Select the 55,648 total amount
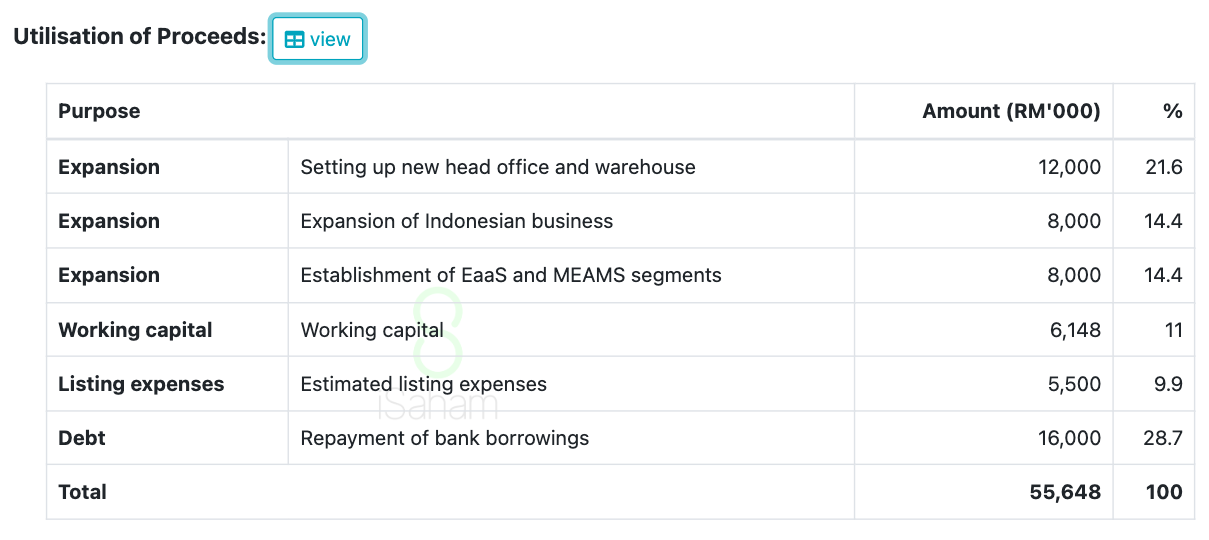The width and height of the screenshot is (1209, 540). click(x=1065, y=492)
